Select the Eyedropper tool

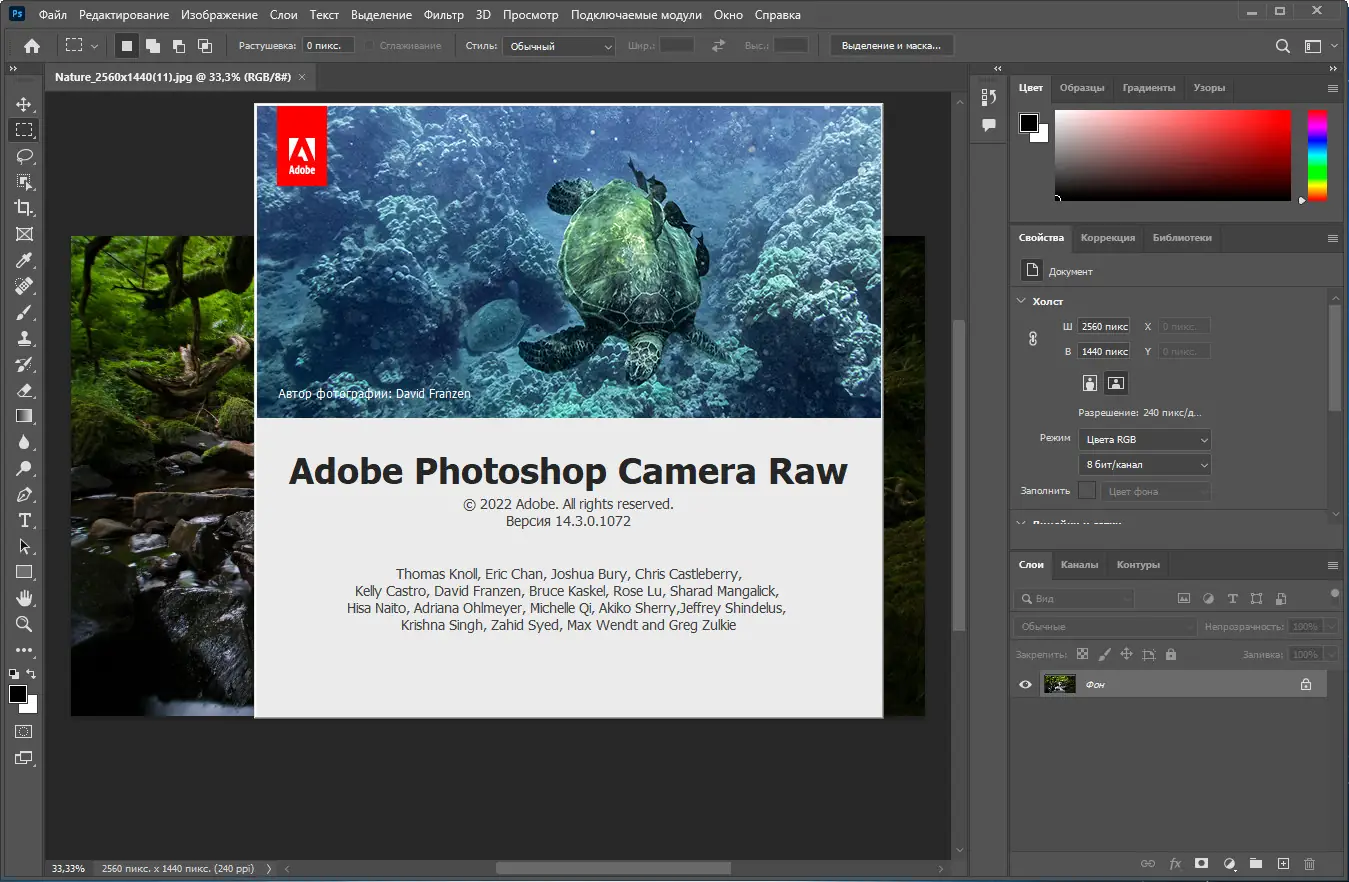24,260
